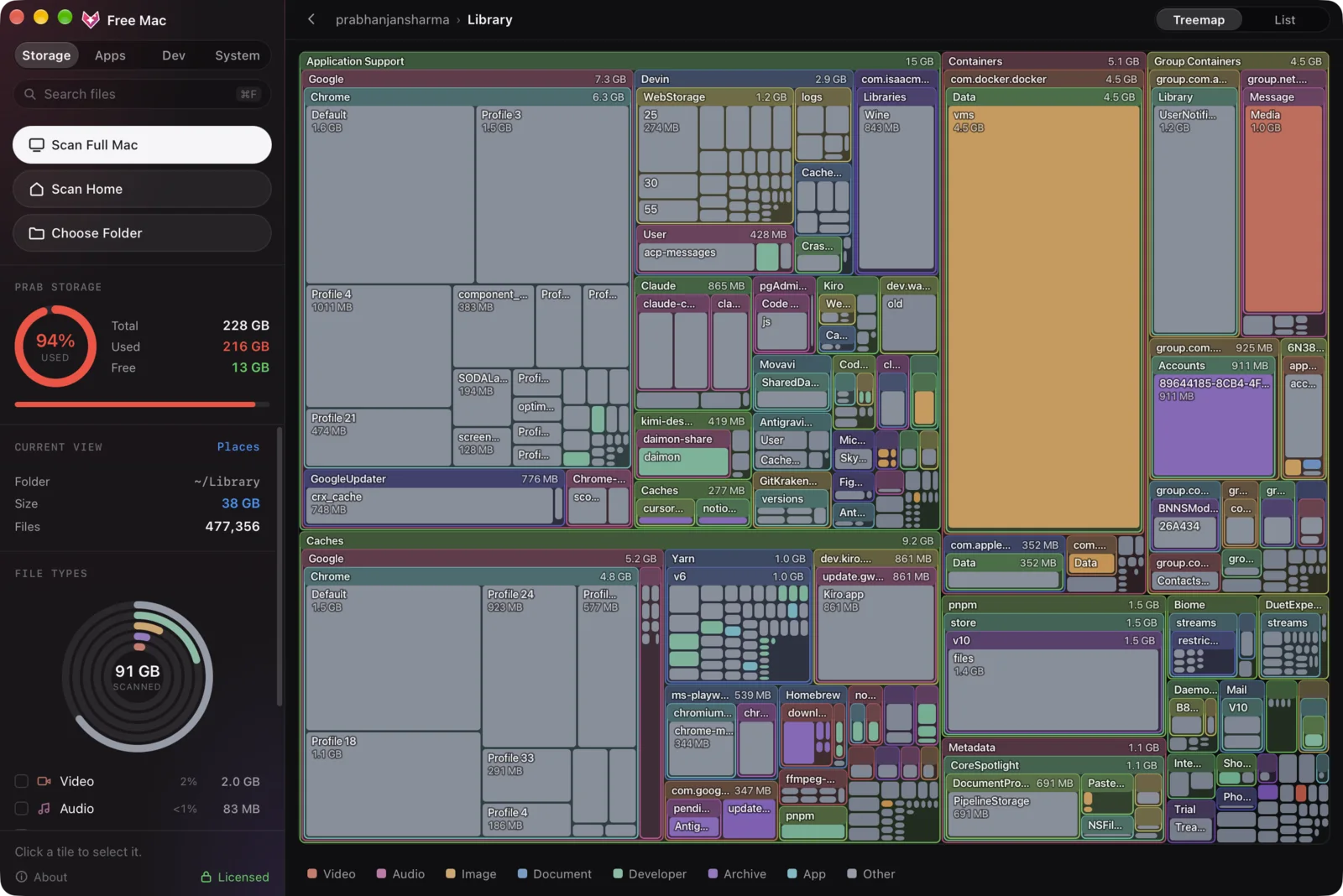Toggle the Audio file type checkbox
This screenshot has width=1343, height=896.
tap(22, 809)
